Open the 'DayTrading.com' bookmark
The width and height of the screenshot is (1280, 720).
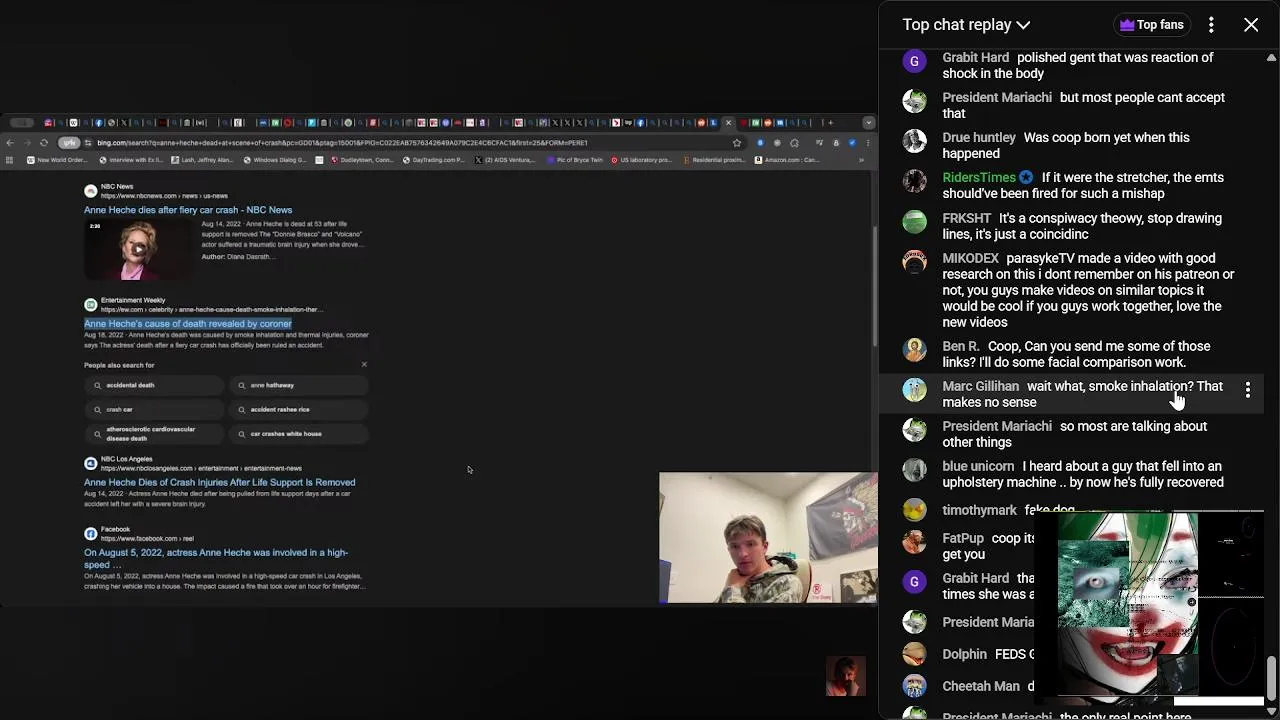[x=433, y=160]
